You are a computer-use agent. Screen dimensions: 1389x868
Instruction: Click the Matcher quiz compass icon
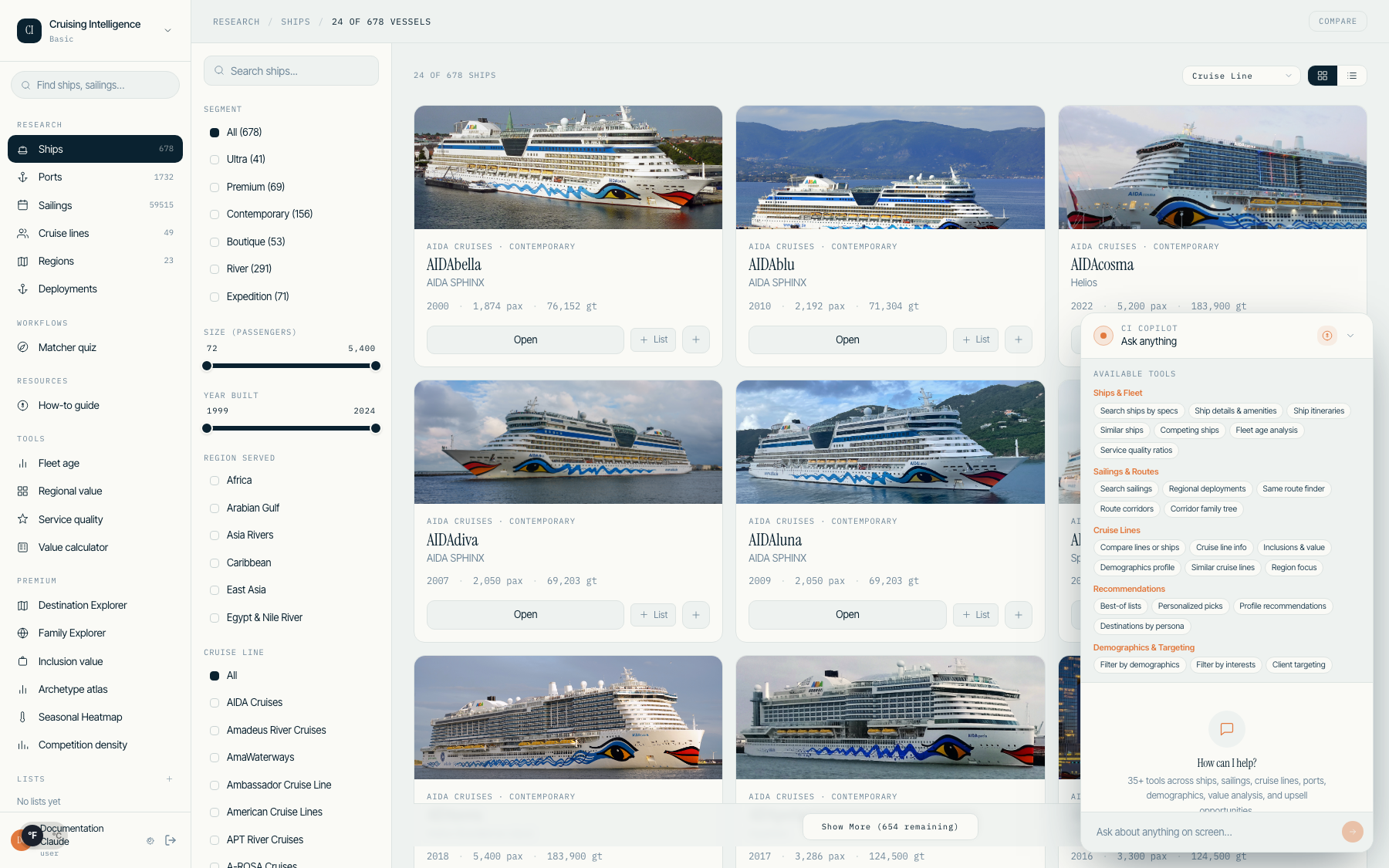[23, 347]
